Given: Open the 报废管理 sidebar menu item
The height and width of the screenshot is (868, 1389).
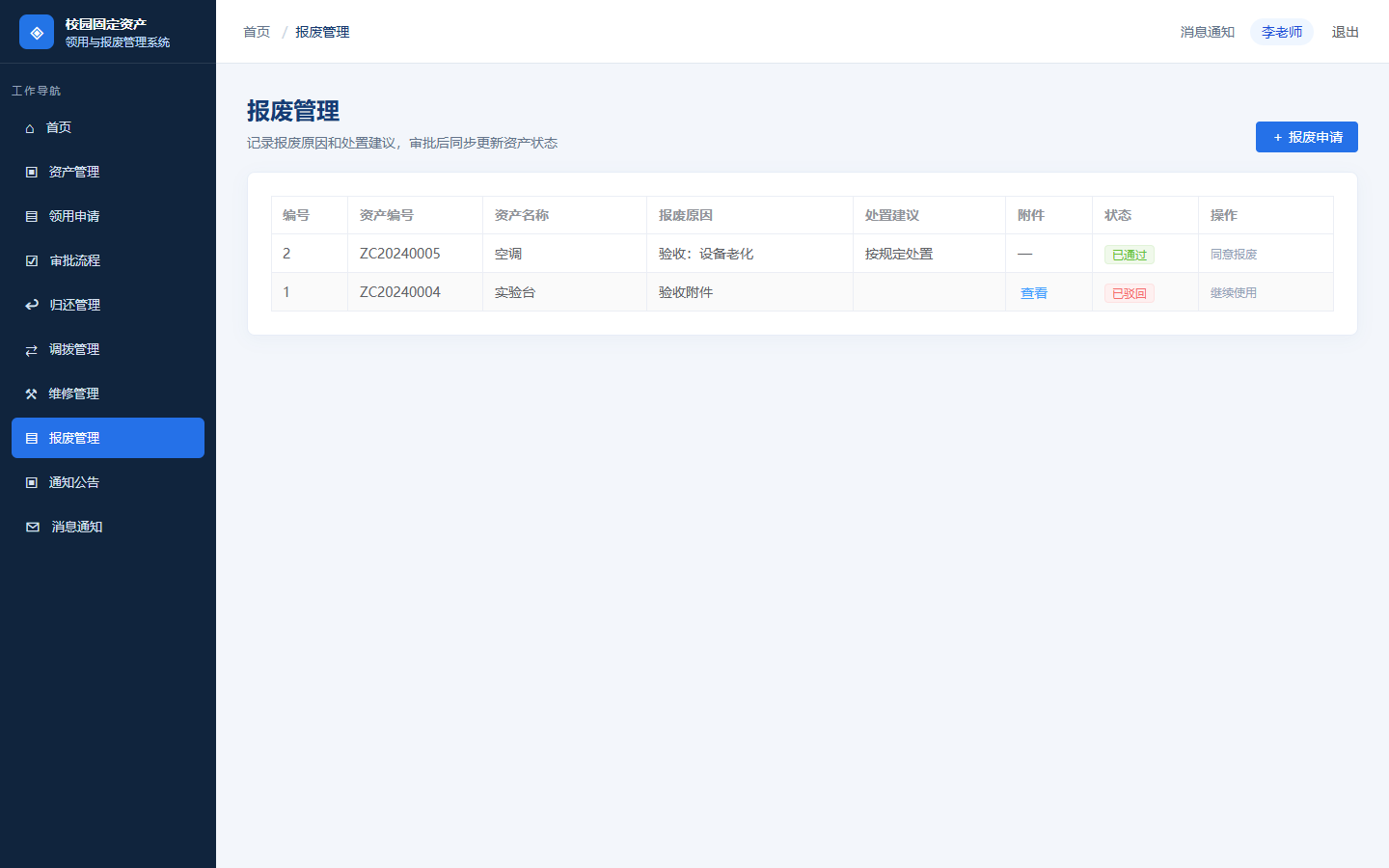Looking at the screenshot, I should (108, 438).
